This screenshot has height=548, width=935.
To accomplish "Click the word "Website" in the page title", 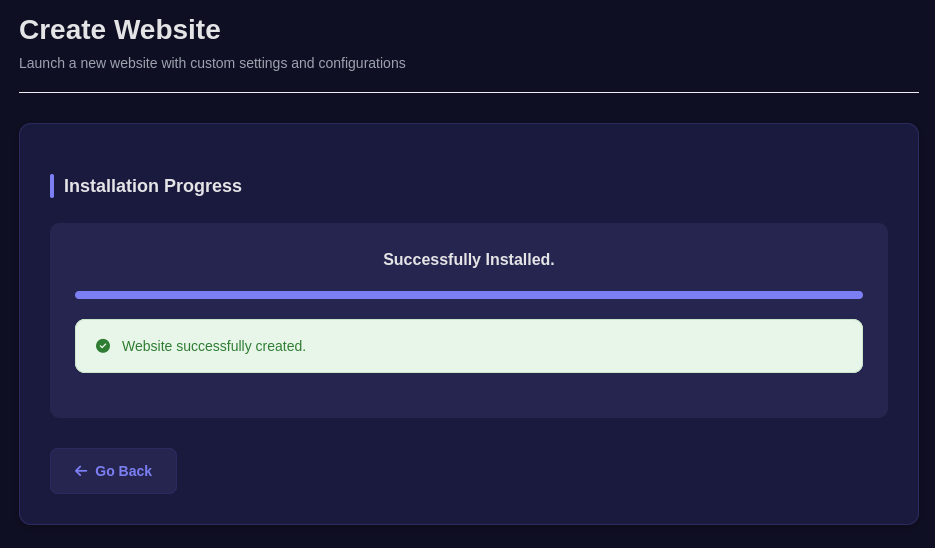I will pos(167,30).
